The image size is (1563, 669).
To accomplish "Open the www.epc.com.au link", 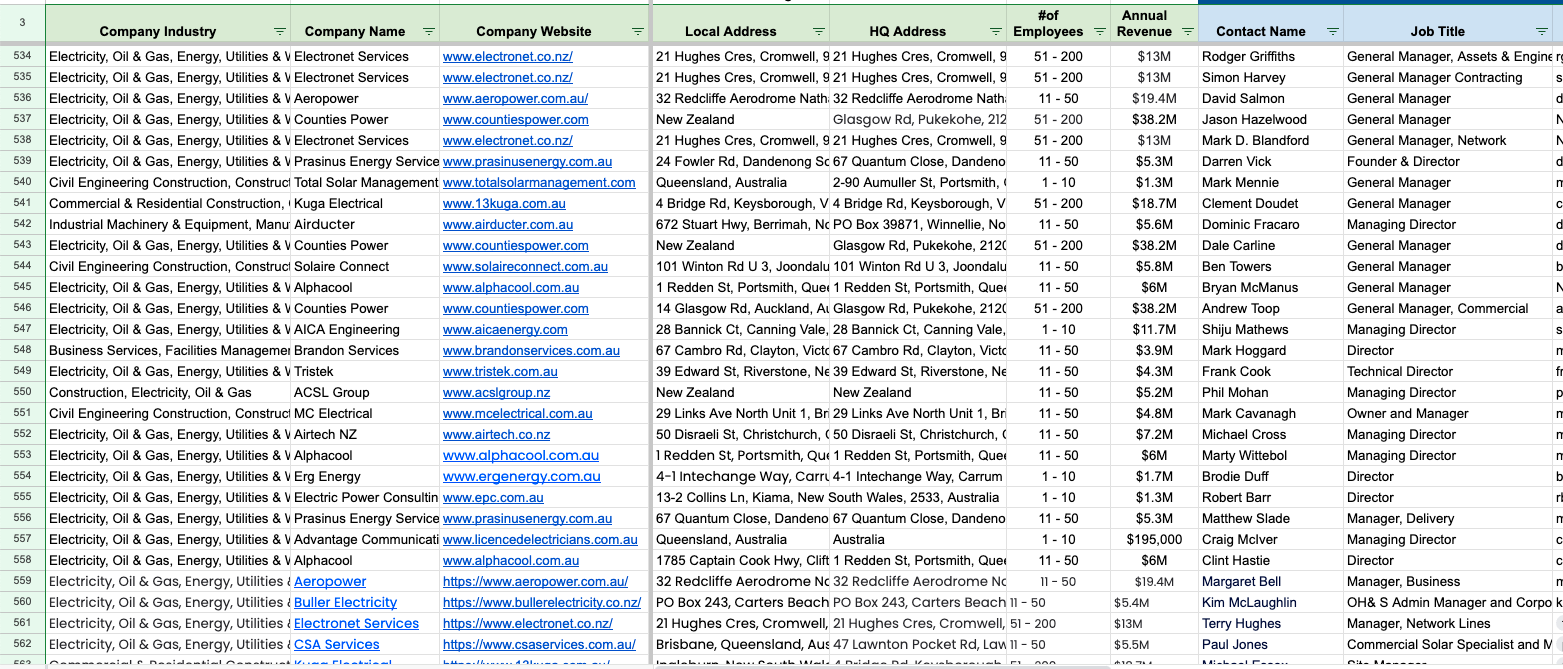I will pos(493,497).
